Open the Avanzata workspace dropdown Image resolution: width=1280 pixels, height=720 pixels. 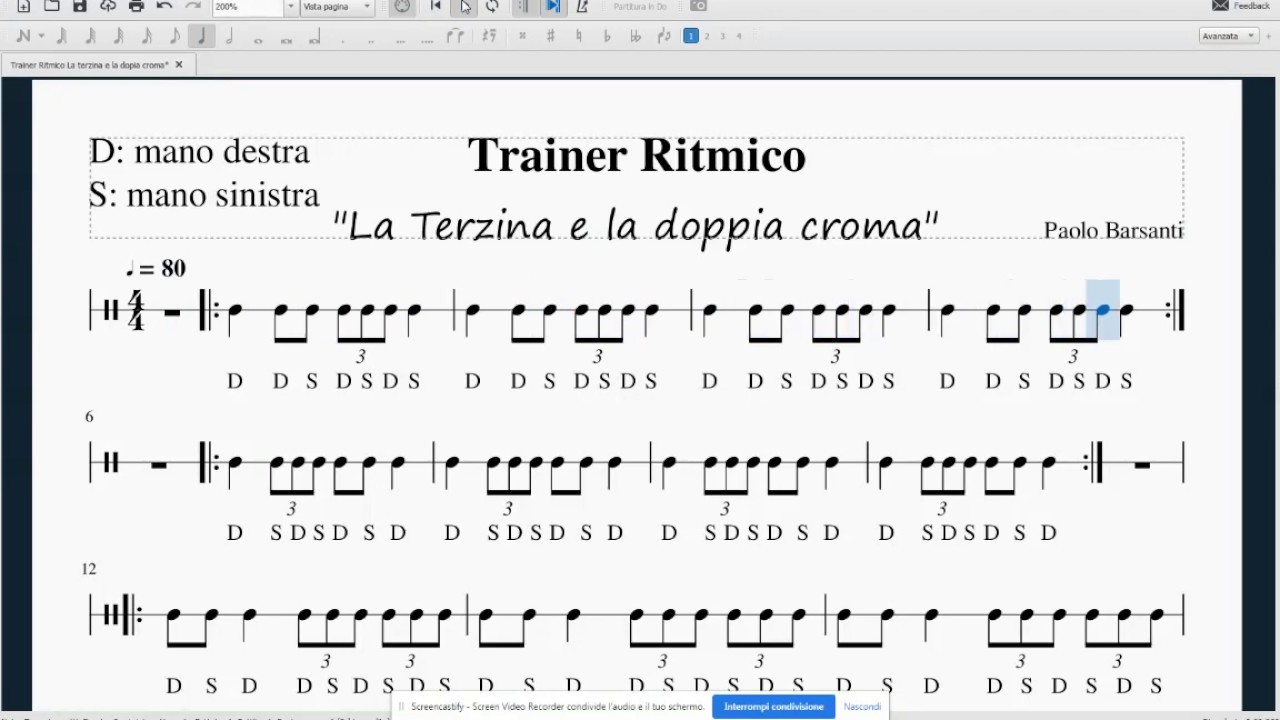click(1228, 36)
